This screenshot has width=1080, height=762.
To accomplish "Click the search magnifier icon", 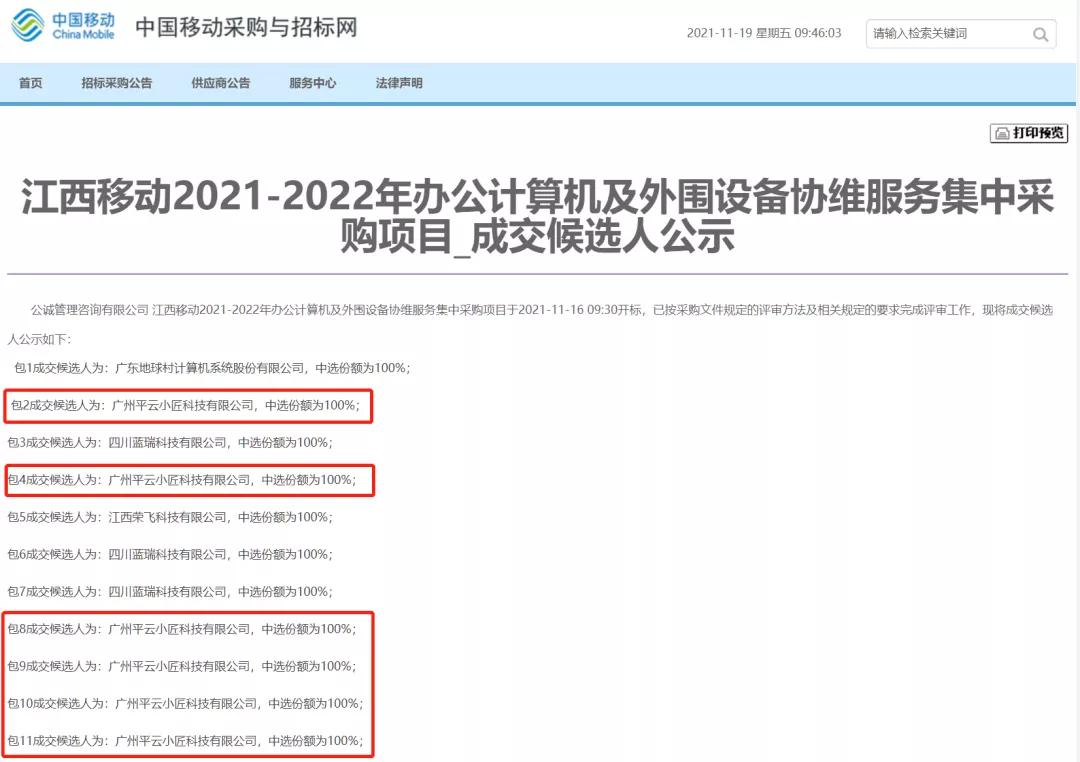I will (x=1040, y=34).
